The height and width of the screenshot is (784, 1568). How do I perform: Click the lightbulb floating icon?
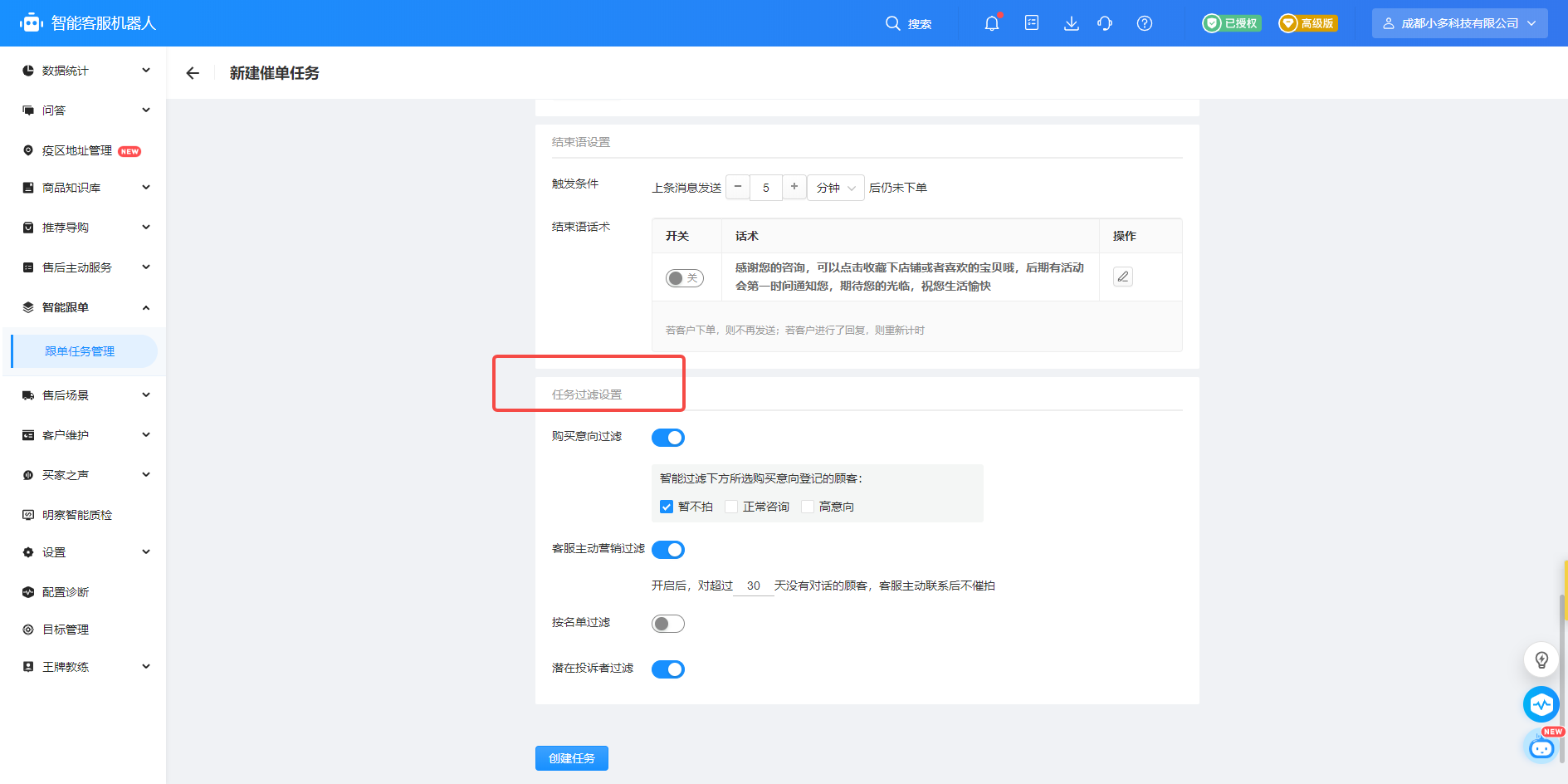tap(1541, 660)
